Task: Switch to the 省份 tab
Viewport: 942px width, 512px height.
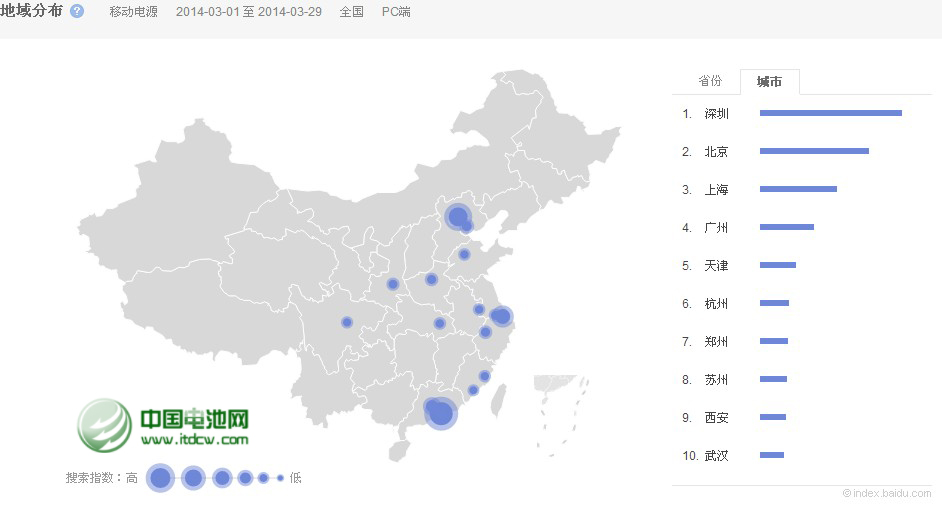Action: pos(709,81)
